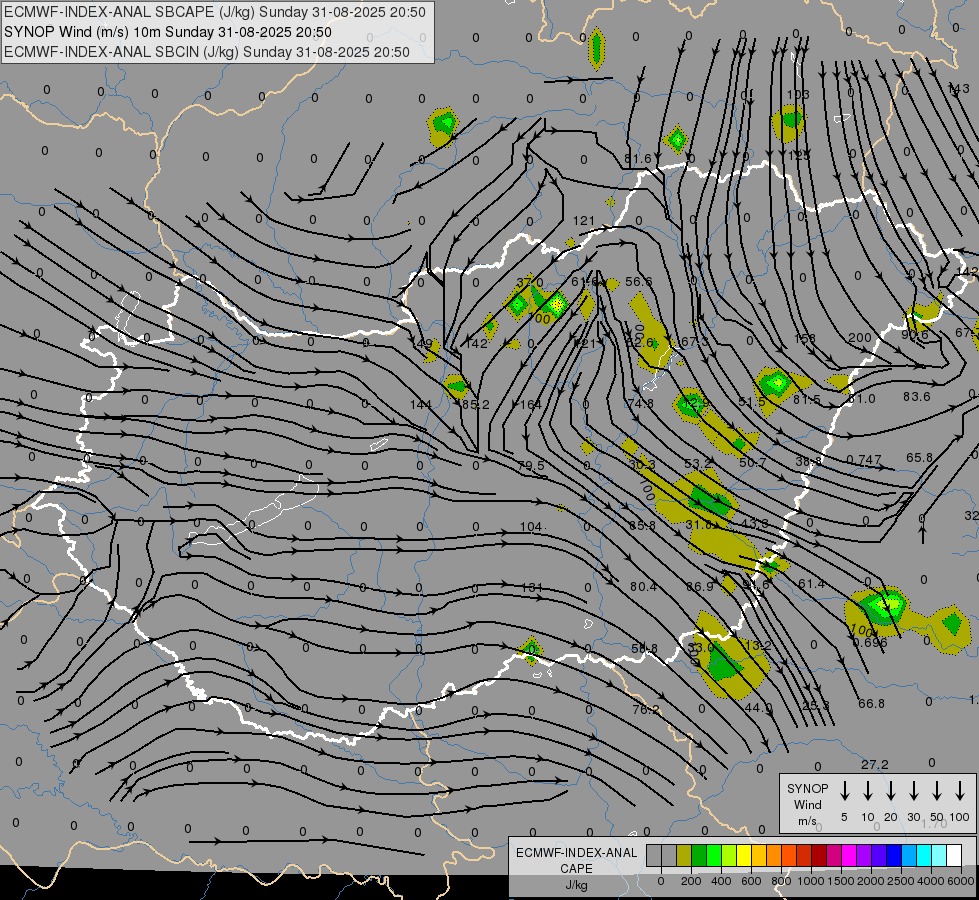The image size is (979, 900).
Task: Click the 2500 tick label on colorbar
Action: 900,881
